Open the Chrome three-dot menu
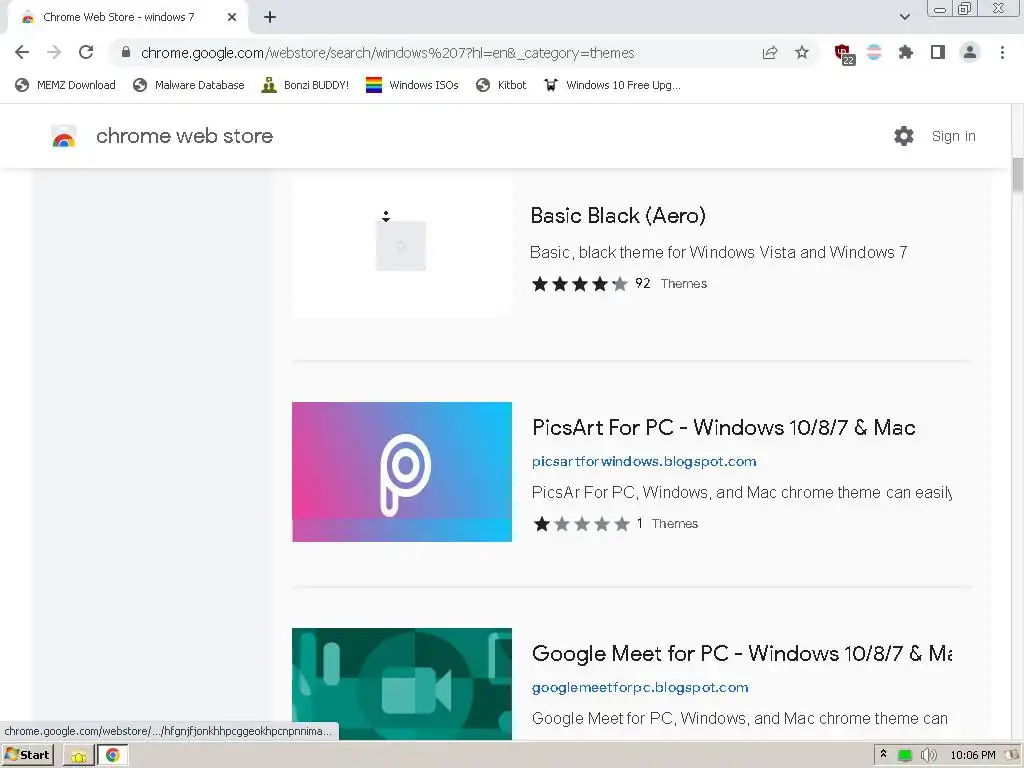The image size is (1024, 768). [x=1002, y=52]
